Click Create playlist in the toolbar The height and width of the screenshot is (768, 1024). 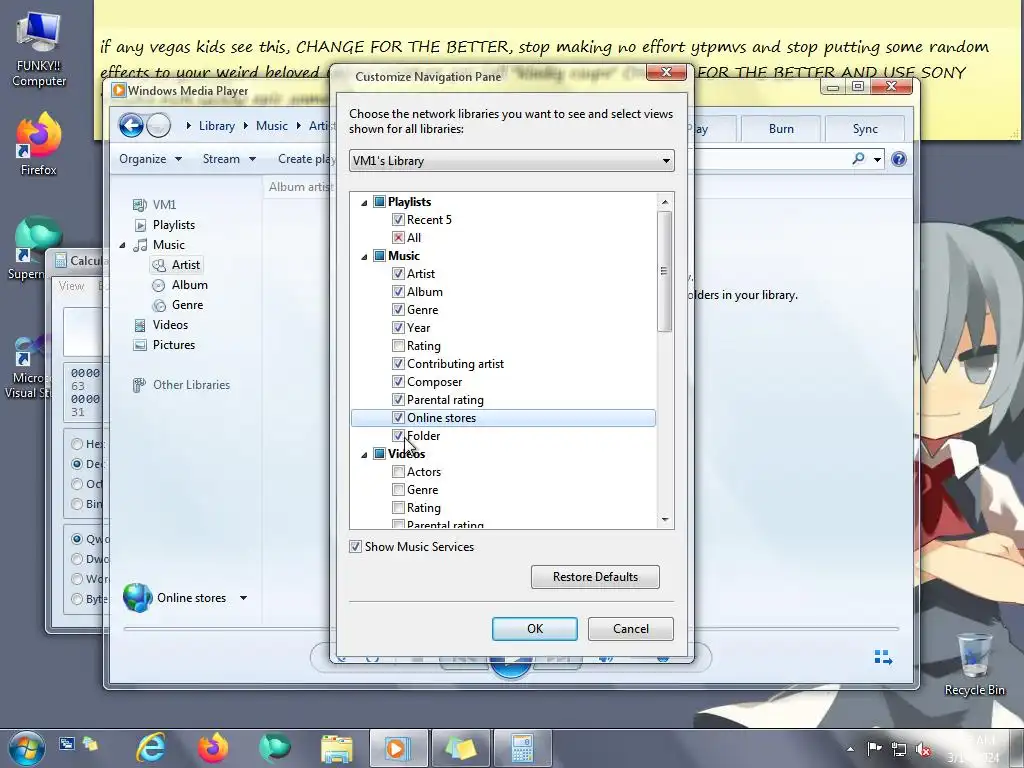click(x=306, y=159)
